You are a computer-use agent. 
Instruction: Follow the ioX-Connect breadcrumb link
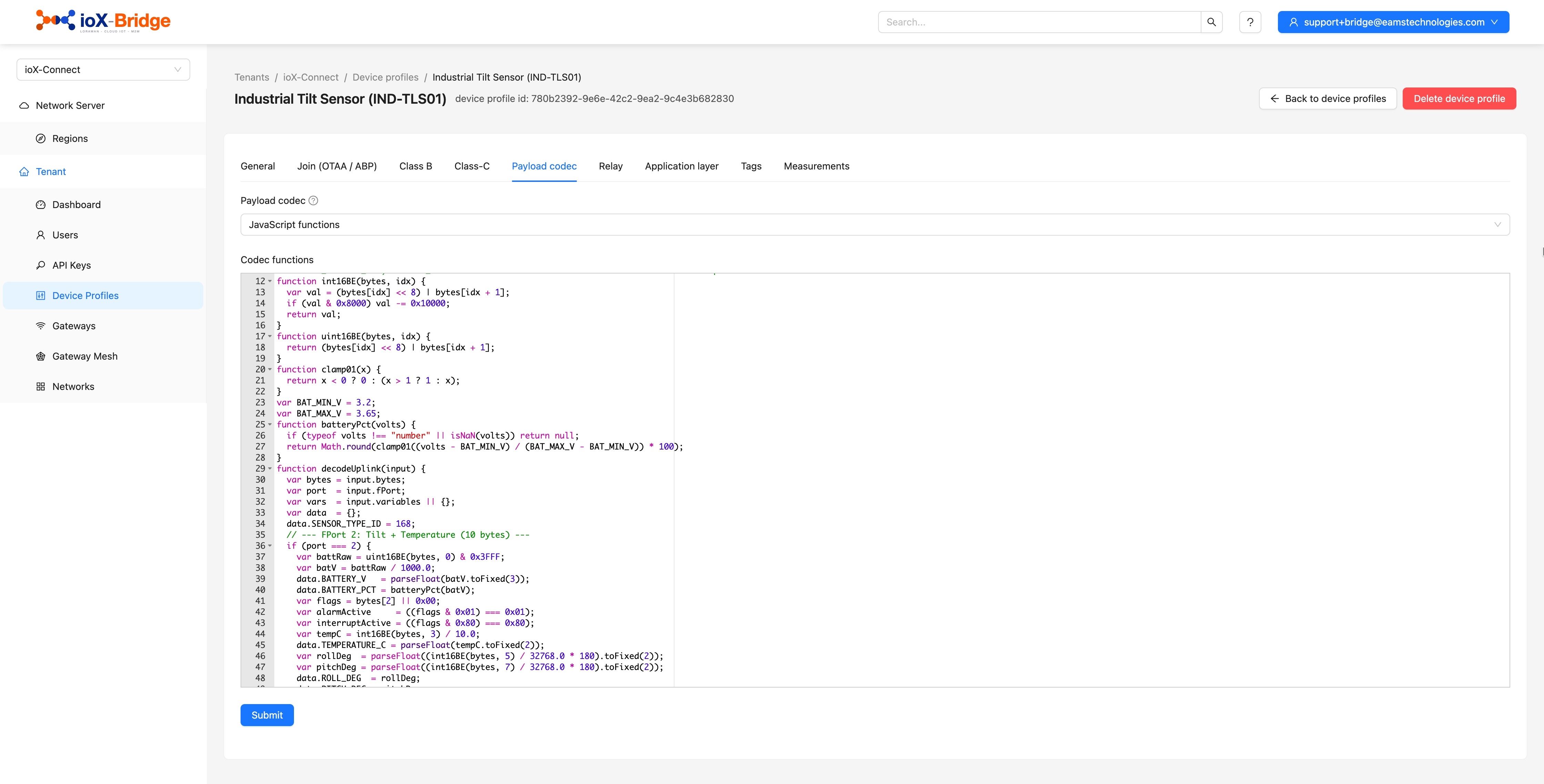point(311,77)
